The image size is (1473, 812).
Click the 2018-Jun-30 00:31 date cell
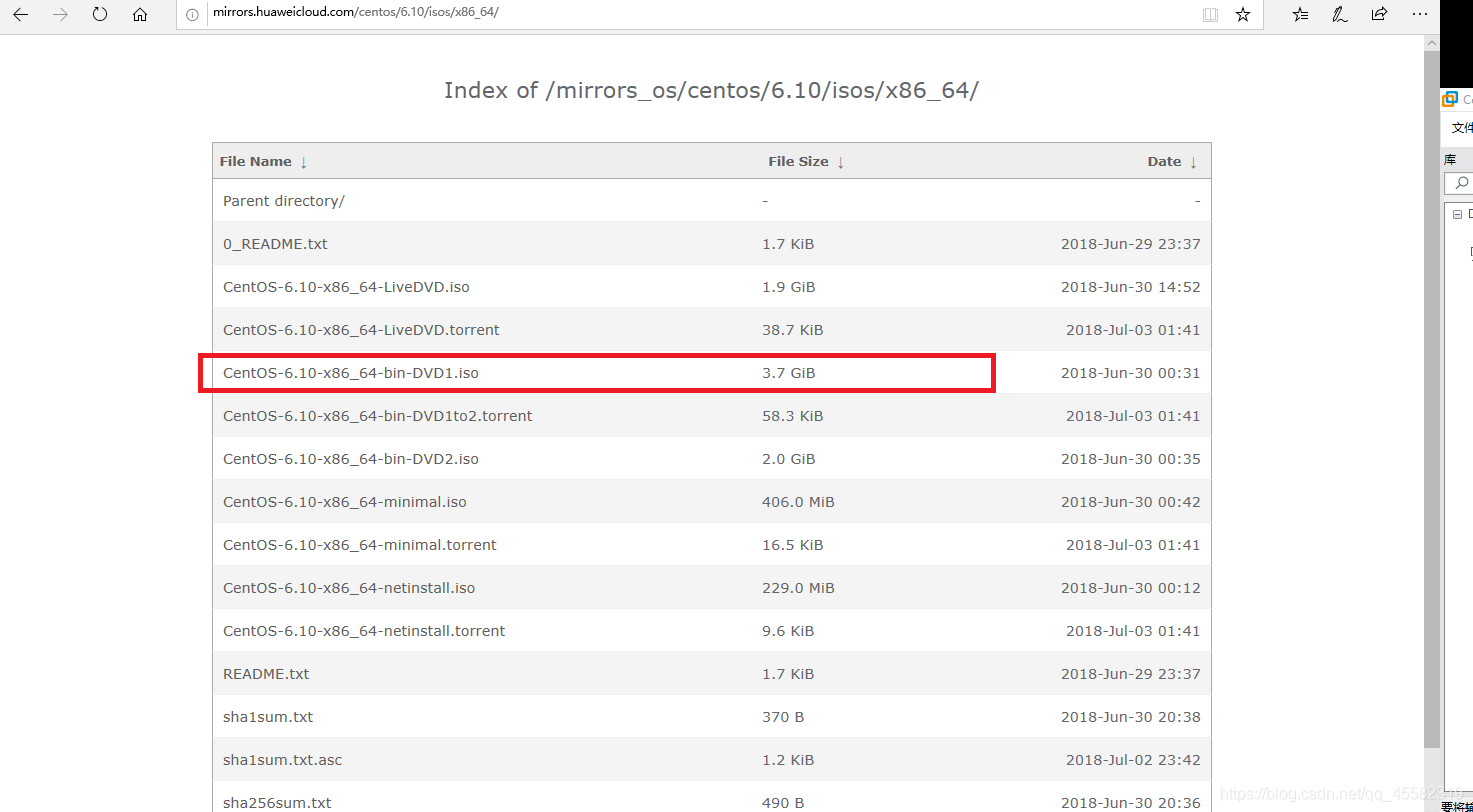click(1130, 373)
